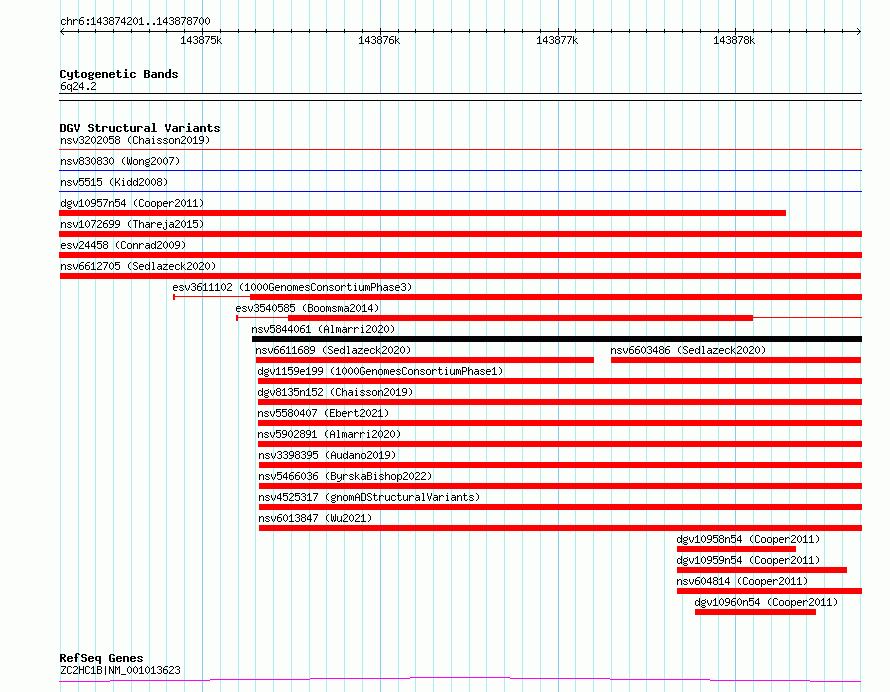Image resolution: width=890 pixels, height=692 pixels.
Task: Select nsv5580407 (Ebert2021) label
Action: (x=324, y=413)
